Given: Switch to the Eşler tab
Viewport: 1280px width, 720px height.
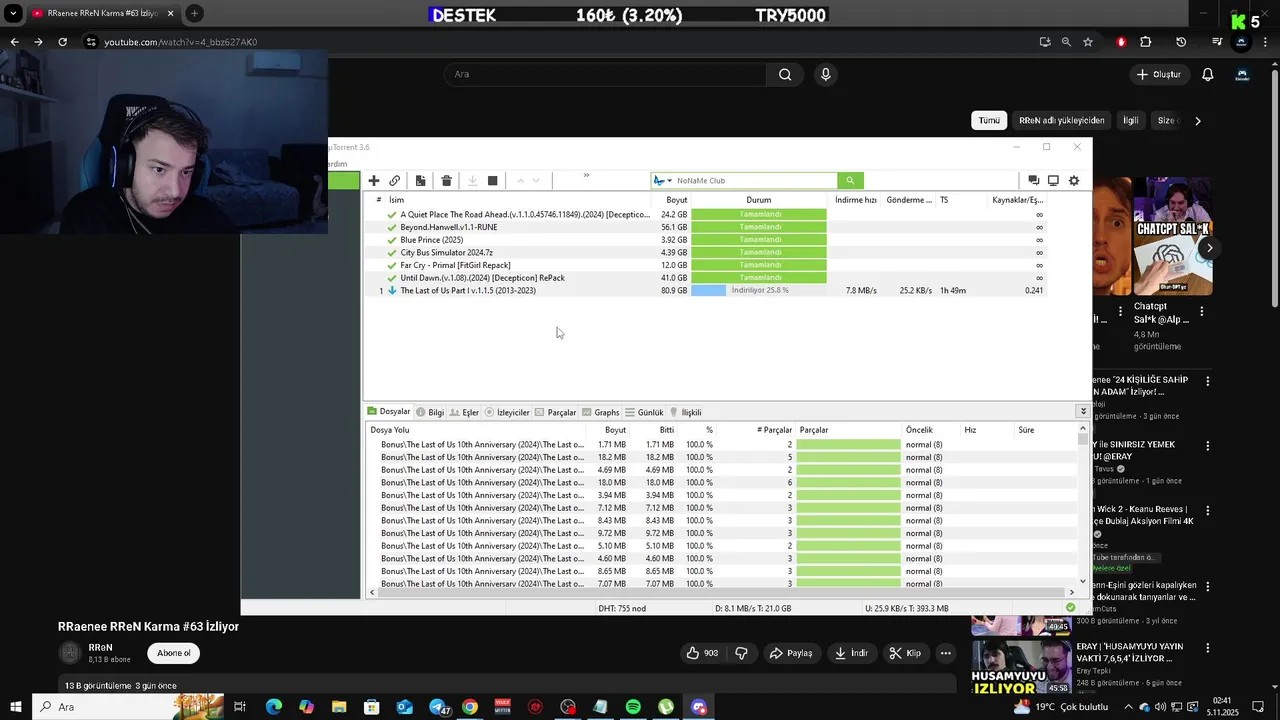Looking at the screenshot, I should point(464,412).
